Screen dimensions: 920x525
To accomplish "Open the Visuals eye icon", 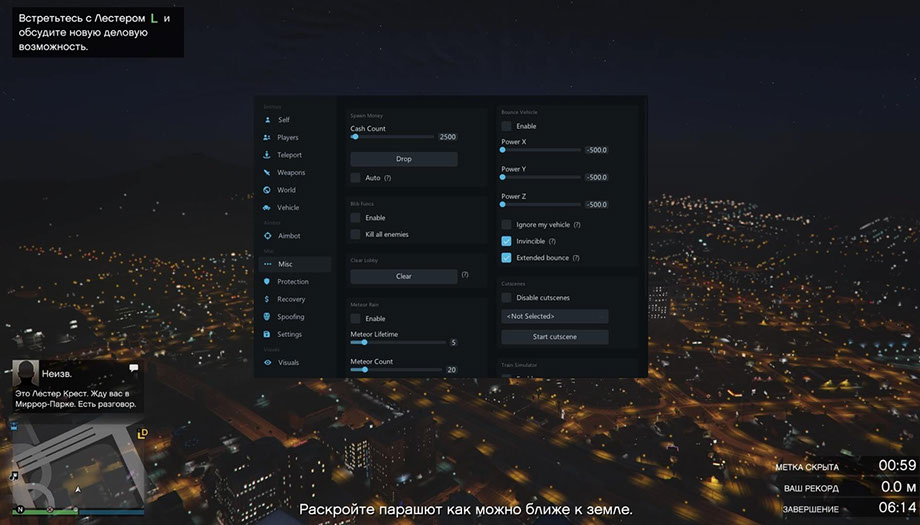I will point(267,362).
